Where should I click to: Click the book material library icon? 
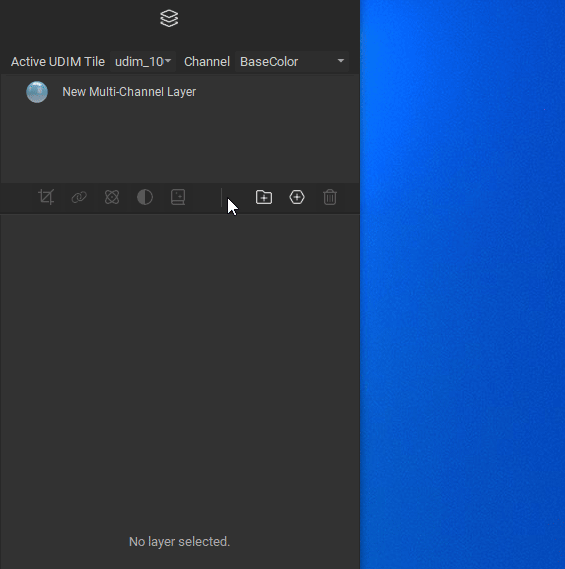pyautogui.click(x=178, y=197)
